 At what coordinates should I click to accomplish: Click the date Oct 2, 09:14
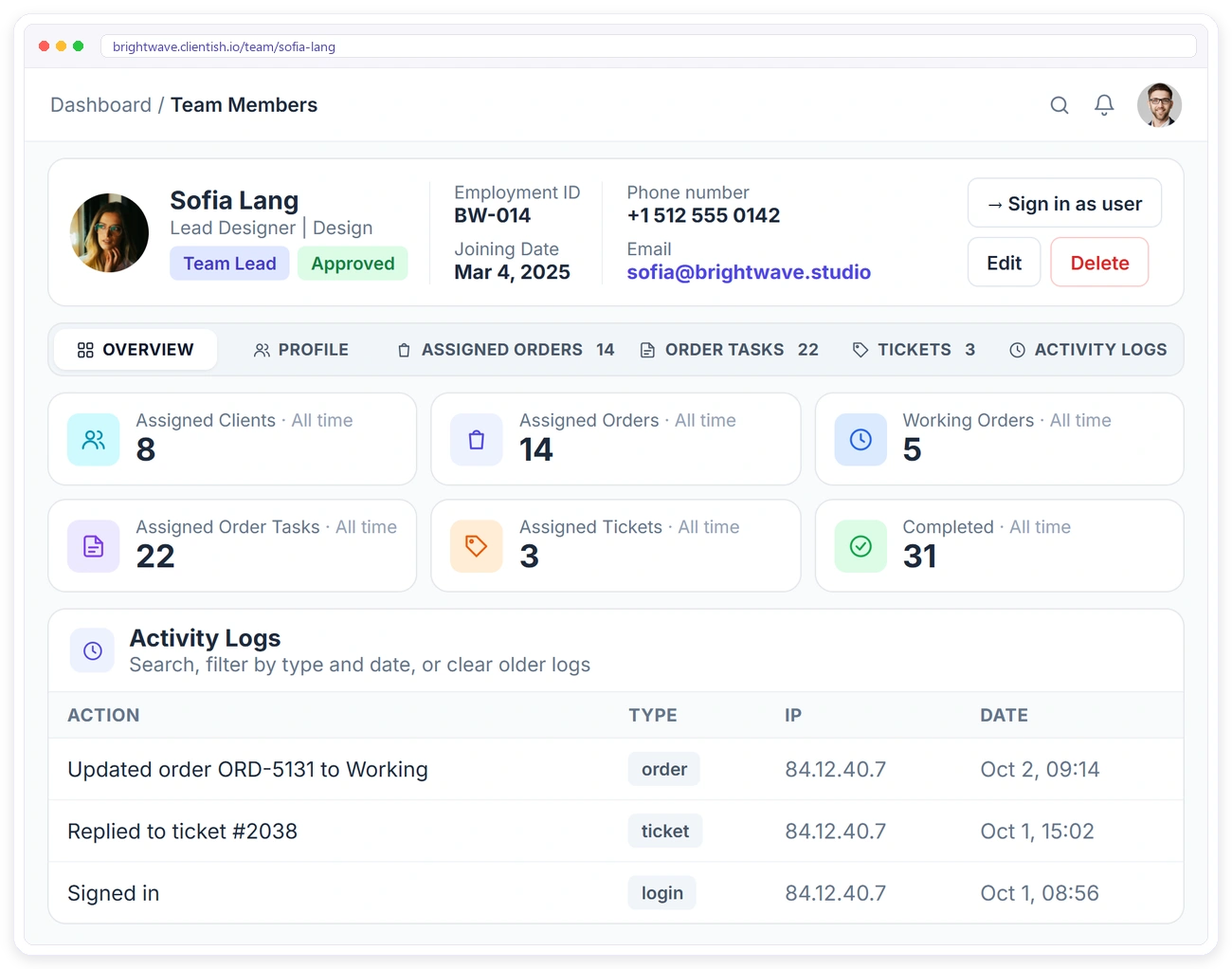coord(1040,769)
